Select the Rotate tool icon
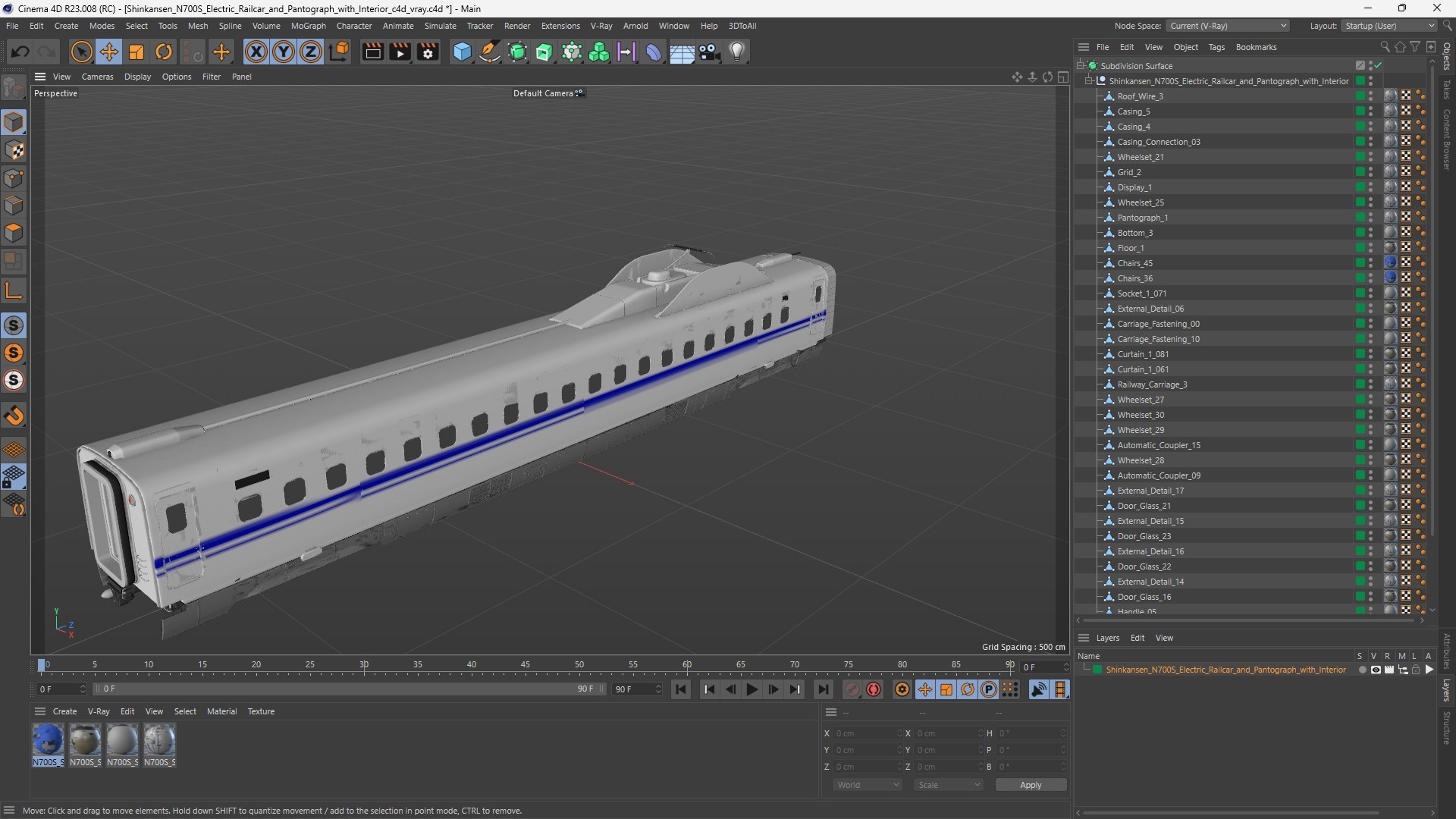The width and height of the screenshot is (1456, 819). [x=164, y=52]
